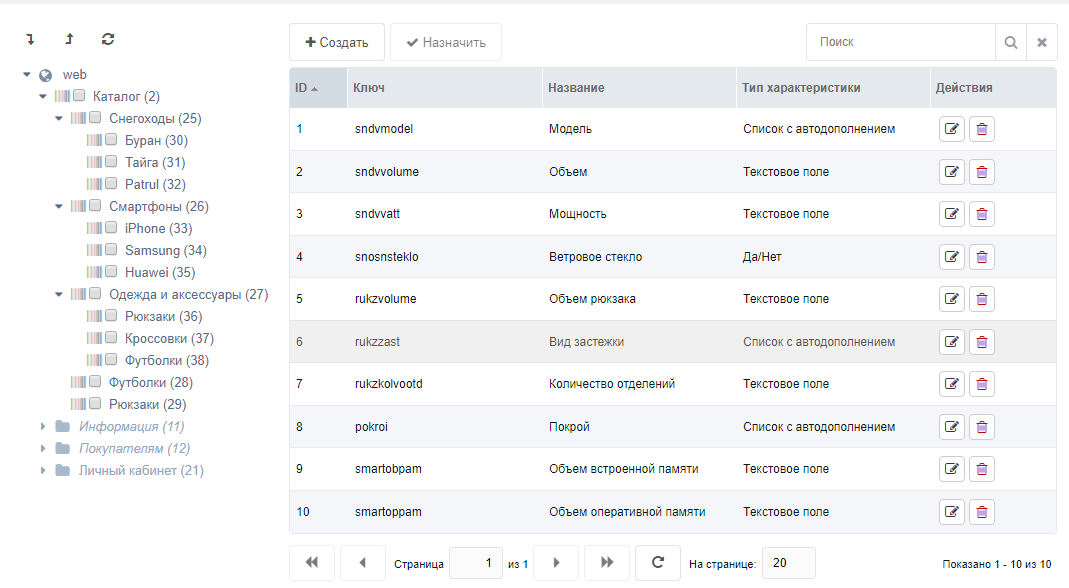
Task: Click the search magnifier icon
Action: pos(1011,42)
